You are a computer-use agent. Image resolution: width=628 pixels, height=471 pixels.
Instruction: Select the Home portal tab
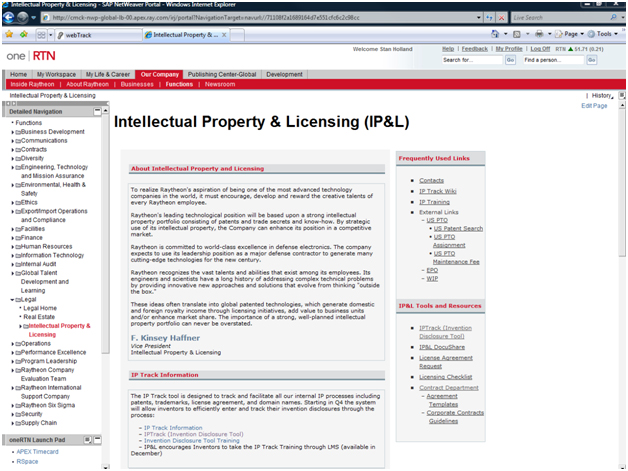pyautogui.click(x=18, y=74)
